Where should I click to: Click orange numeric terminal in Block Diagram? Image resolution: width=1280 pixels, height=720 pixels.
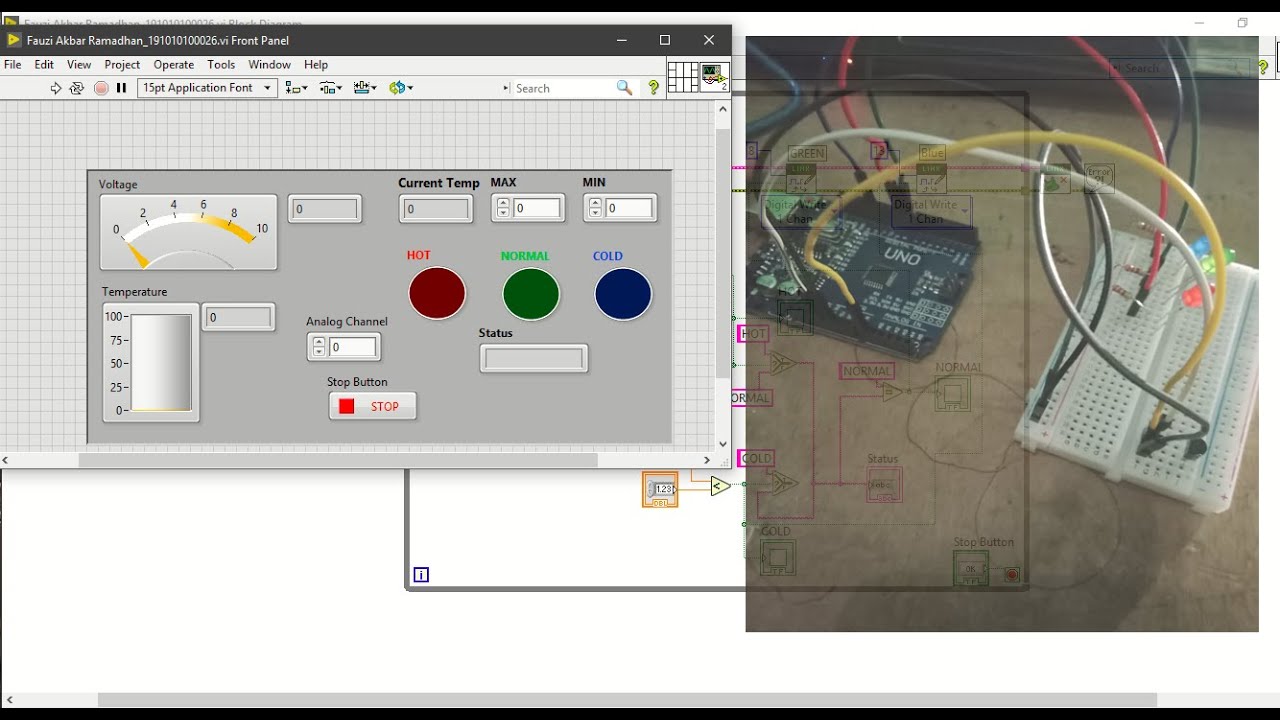coord(660,489)
